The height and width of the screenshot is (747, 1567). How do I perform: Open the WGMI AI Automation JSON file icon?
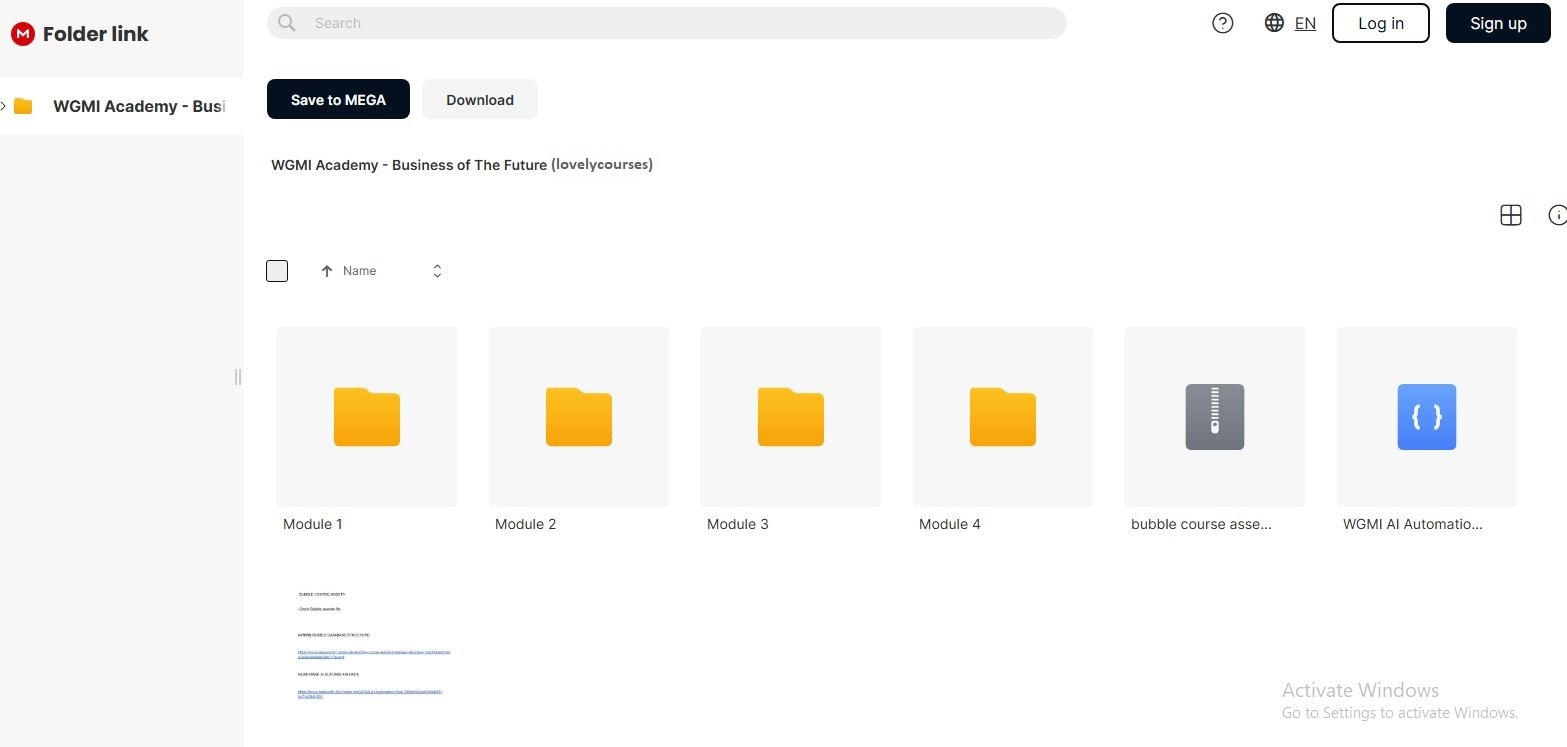coord(1426,416)
